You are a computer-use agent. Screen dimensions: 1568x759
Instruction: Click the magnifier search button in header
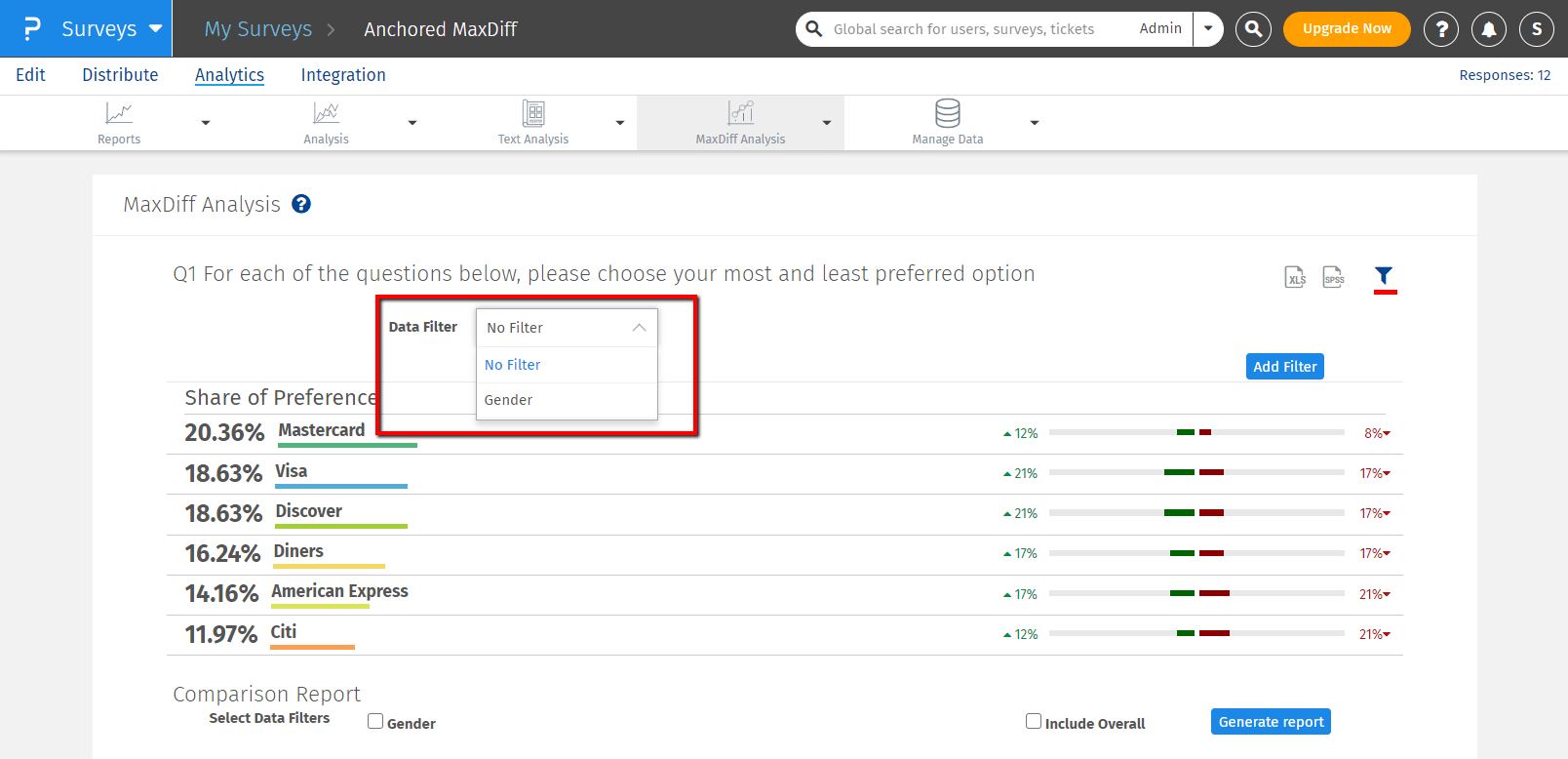click(1253, 29)
